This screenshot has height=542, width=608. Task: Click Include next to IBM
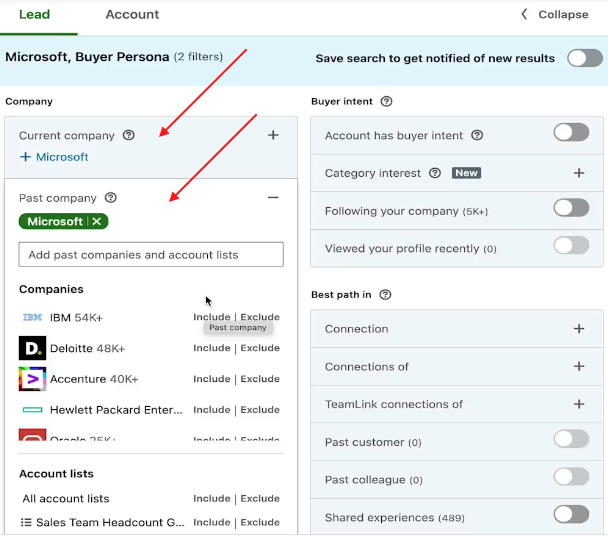(212, 317)
